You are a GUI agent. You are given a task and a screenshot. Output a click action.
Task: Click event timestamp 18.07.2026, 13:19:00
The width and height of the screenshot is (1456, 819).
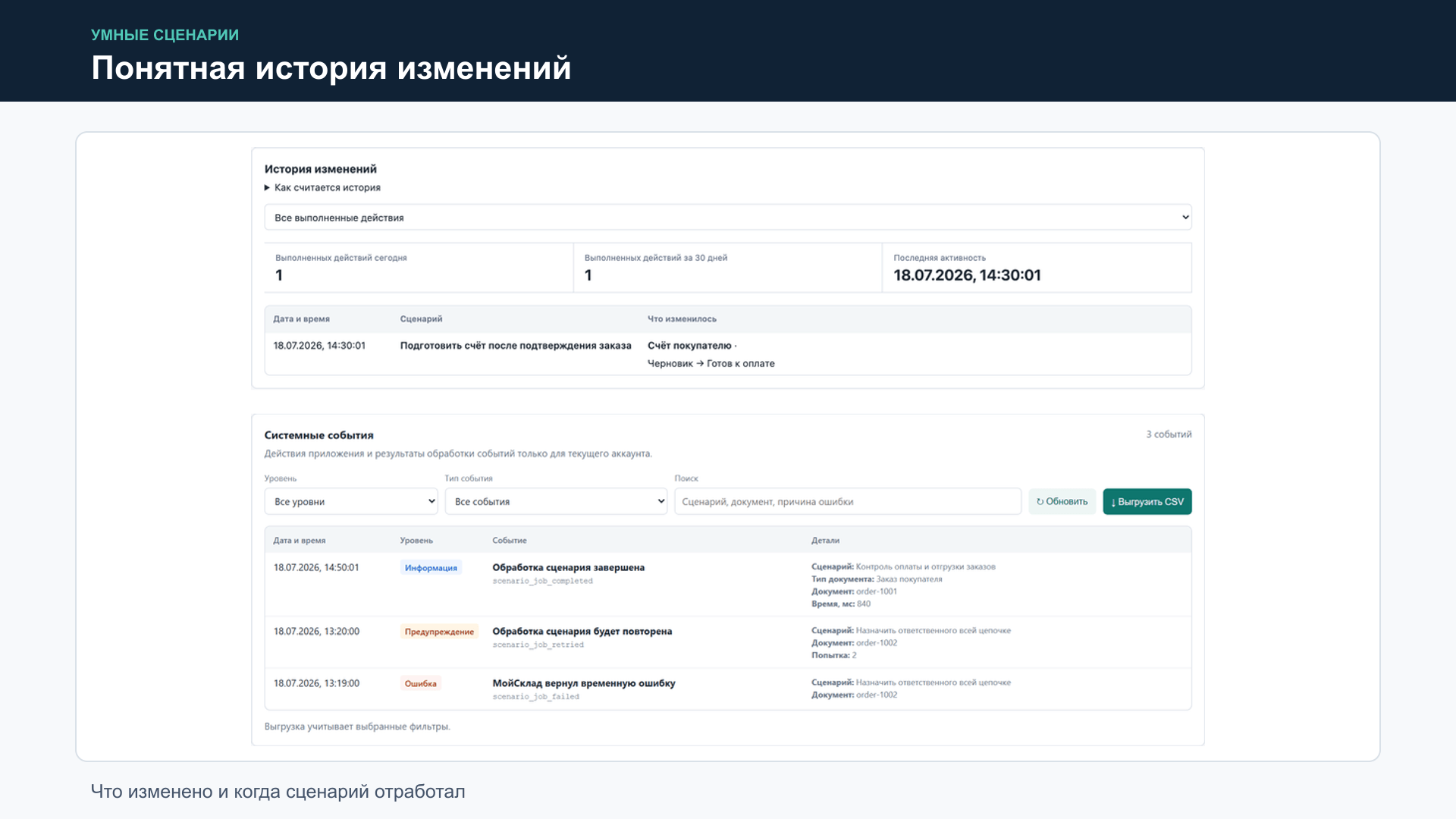coord(316,683)
